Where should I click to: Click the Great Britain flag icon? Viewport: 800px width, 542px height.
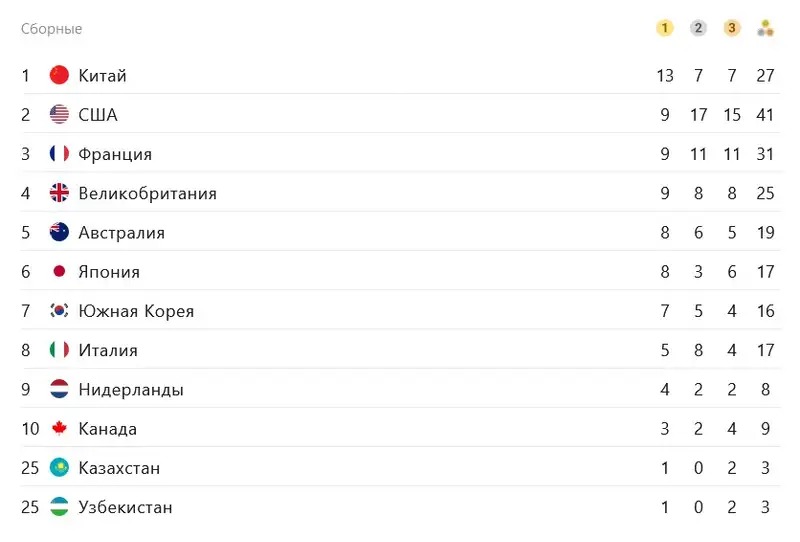click(59, 193)
